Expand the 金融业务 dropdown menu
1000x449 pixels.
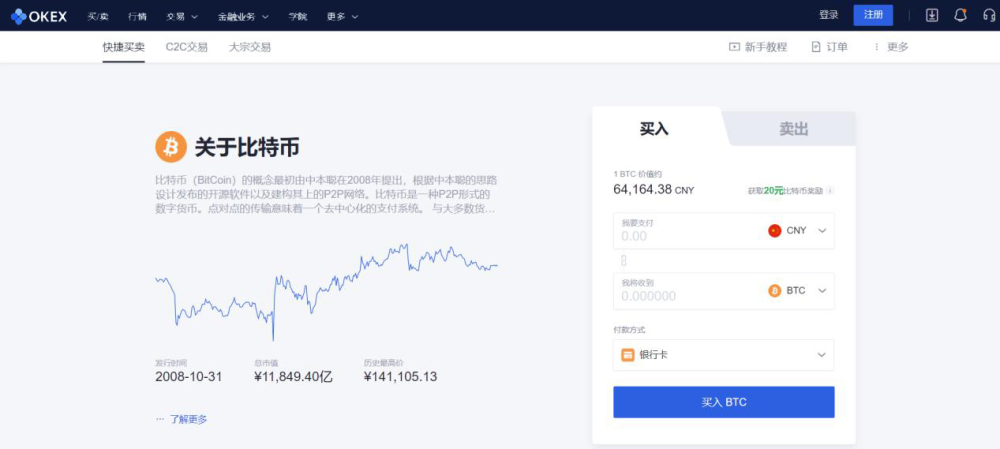tap(243, 16)
